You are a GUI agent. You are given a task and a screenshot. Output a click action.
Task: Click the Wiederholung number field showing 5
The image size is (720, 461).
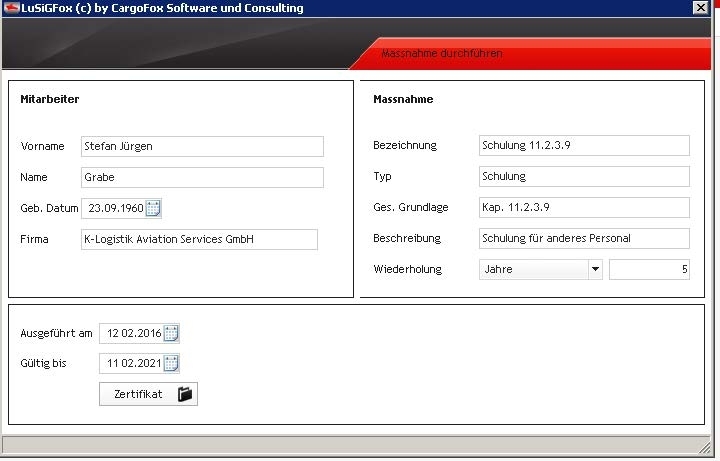[x=649, y=270]
